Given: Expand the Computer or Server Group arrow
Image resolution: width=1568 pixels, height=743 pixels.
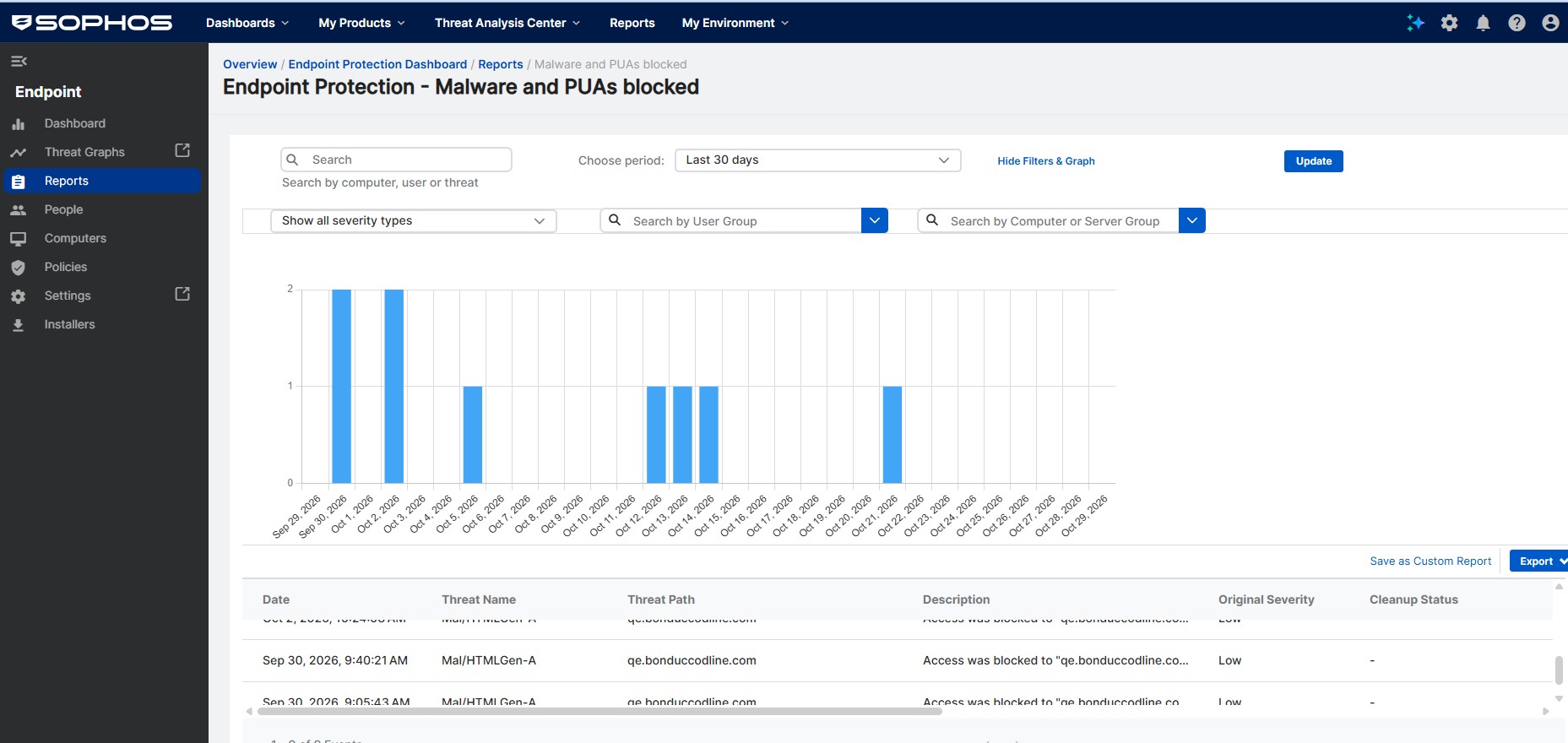Looking at the screenshot, I should (1191, 221).
